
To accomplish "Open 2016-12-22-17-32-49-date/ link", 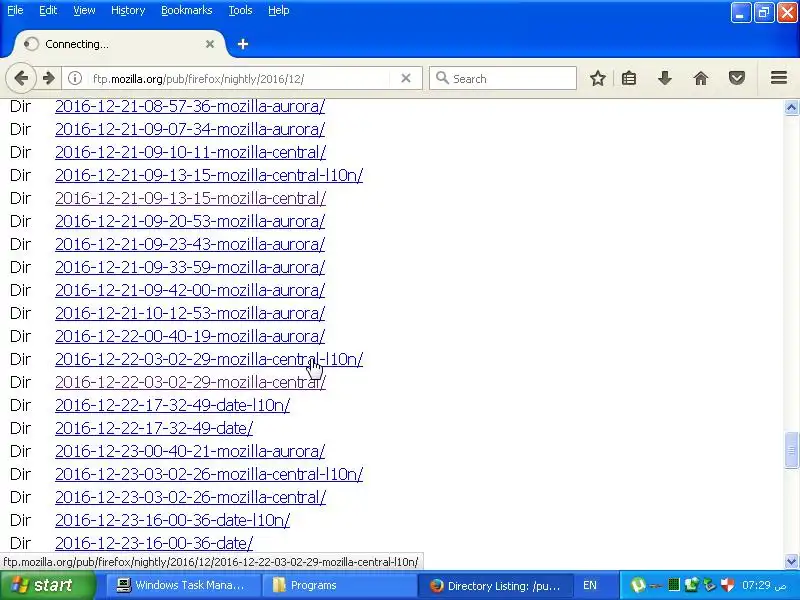I will tap(154, 428).
